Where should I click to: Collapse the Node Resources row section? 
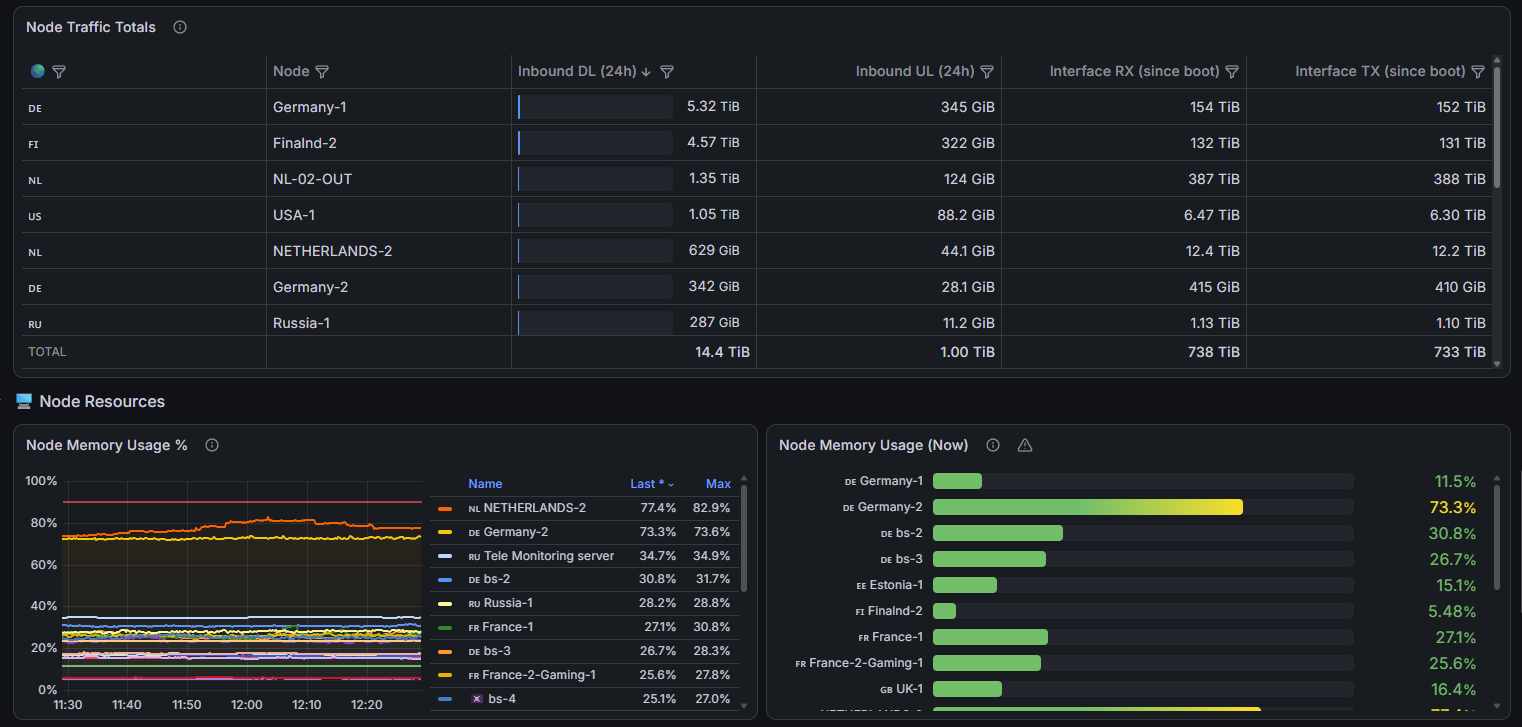point(102,401)
